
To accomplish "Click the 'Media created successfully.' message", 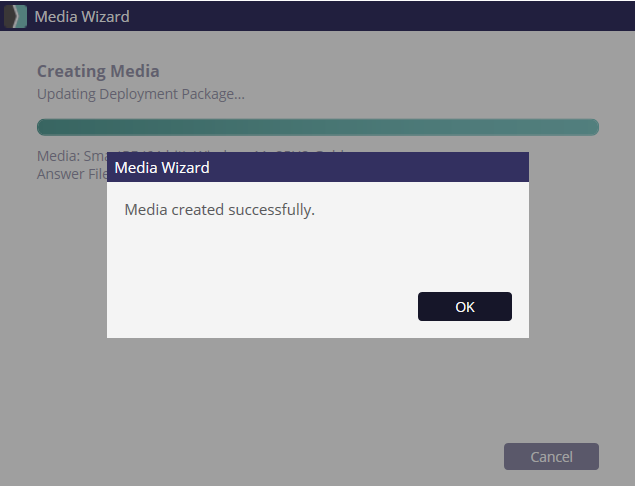I will point(219,210).
